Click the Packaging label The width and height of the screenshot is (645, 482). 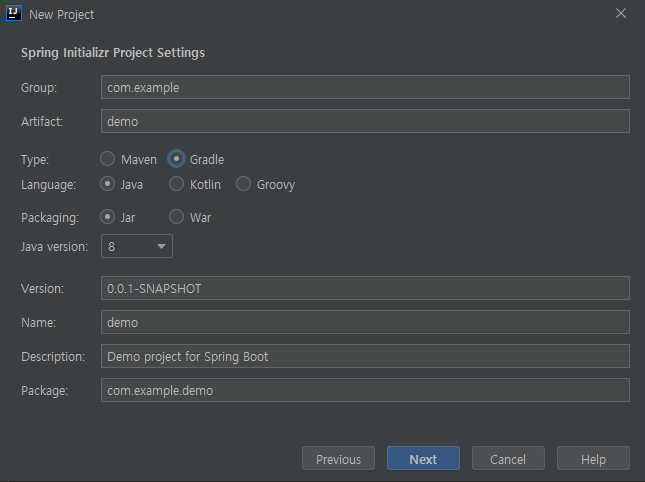(50, 218)
